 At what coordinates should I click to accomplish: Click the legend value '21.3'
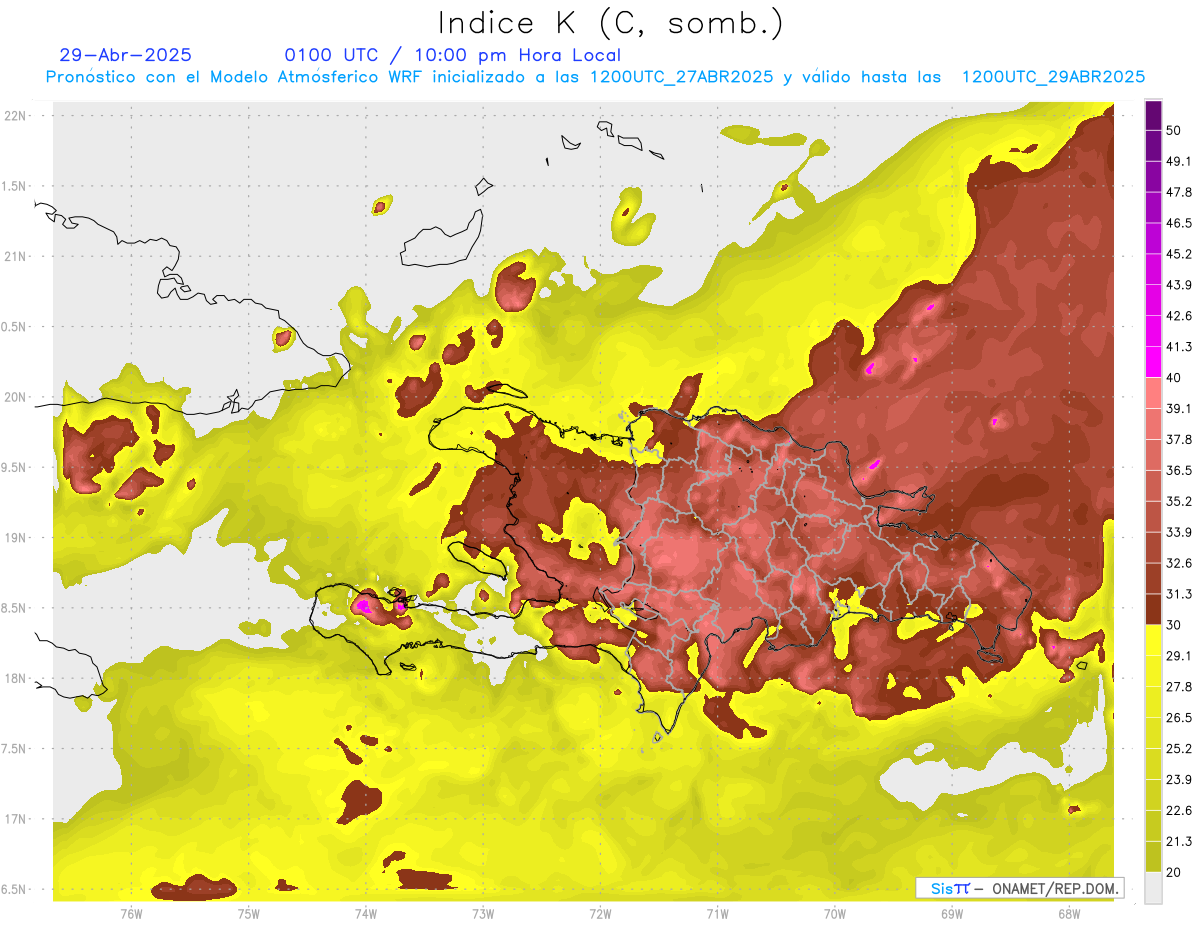click(1179, 842)
